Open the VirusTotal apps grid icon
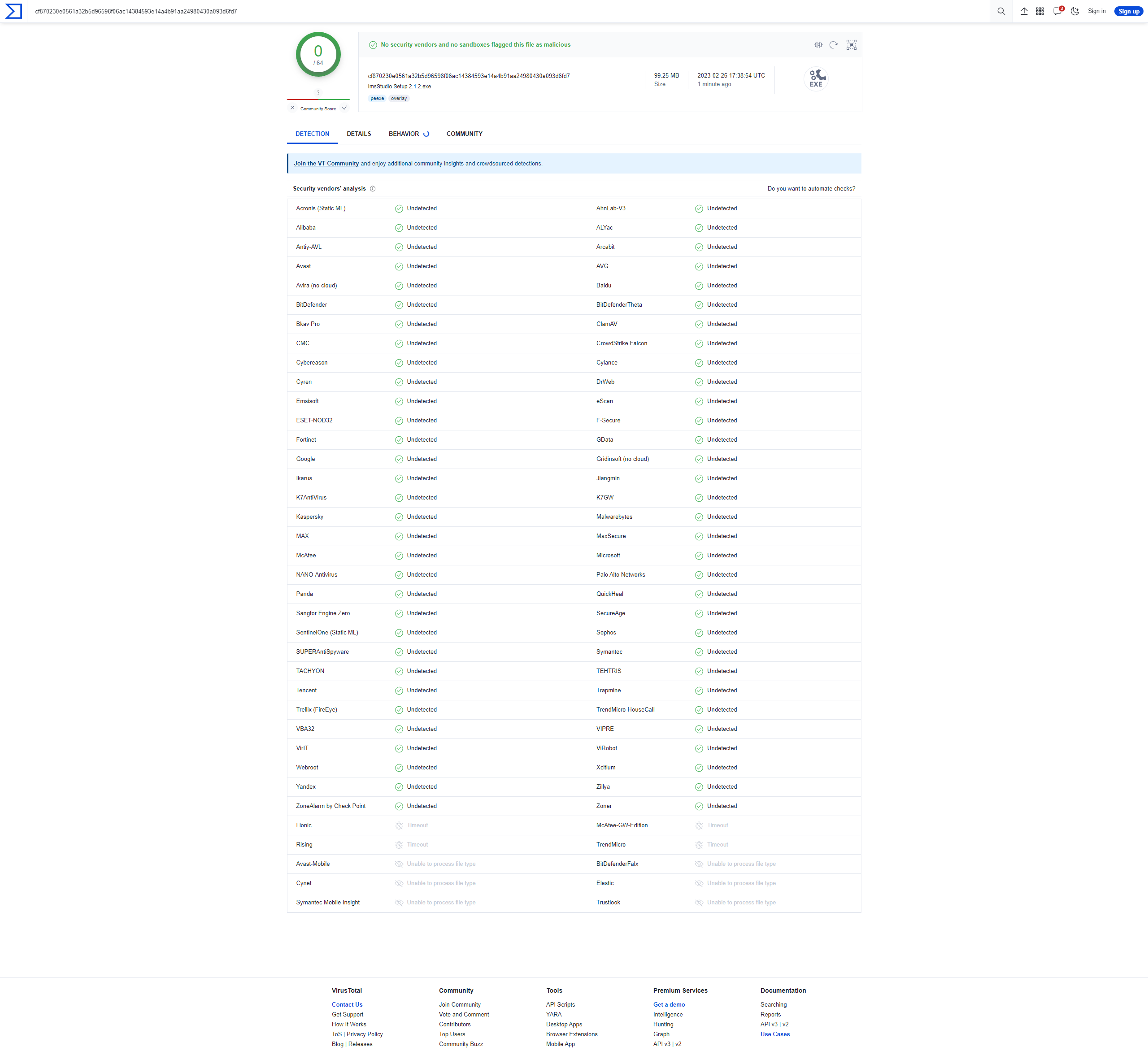The image size is (1148, 1064). pos(1040,11)
